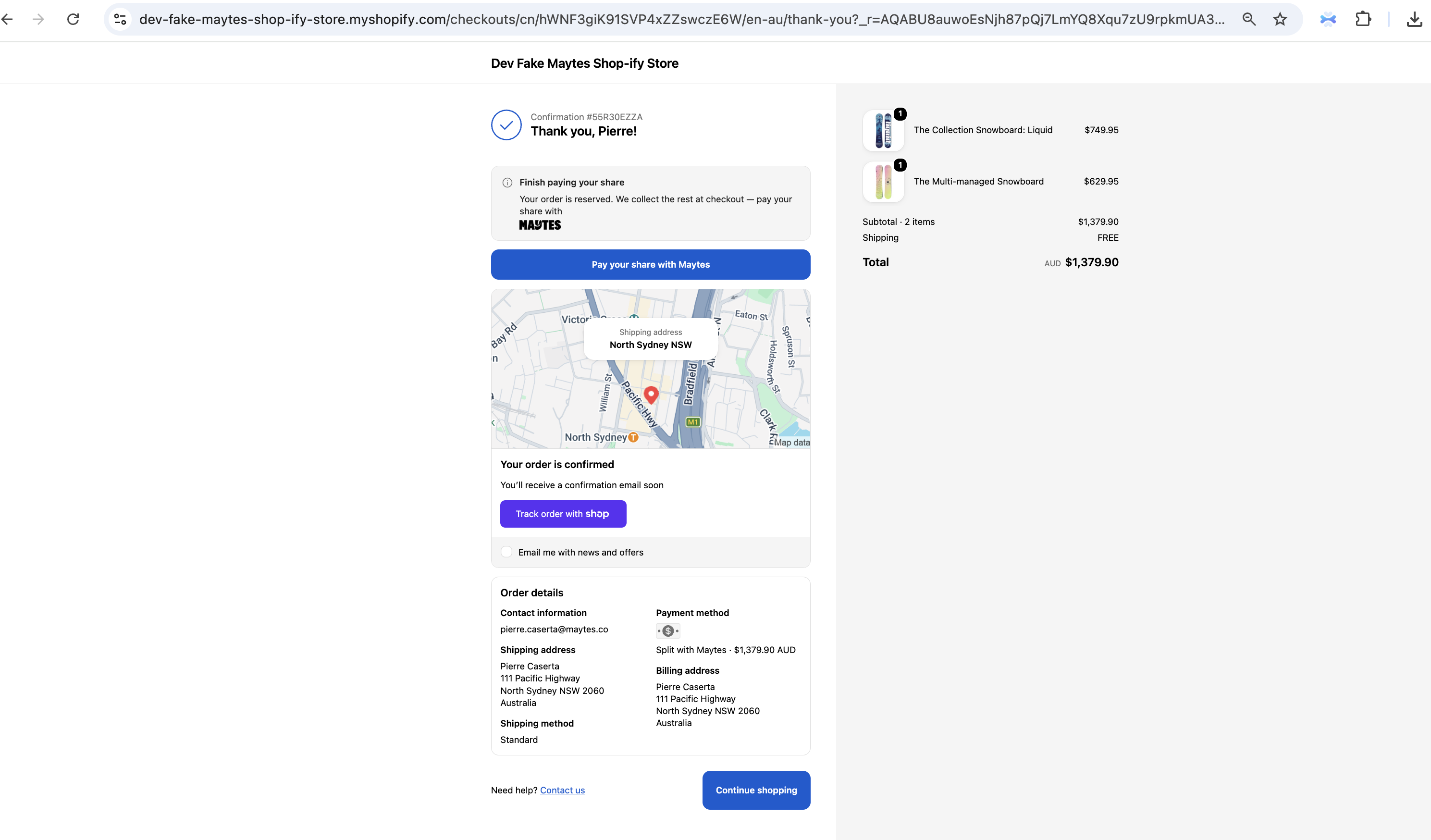Click the Standard shipping method text

519,740
